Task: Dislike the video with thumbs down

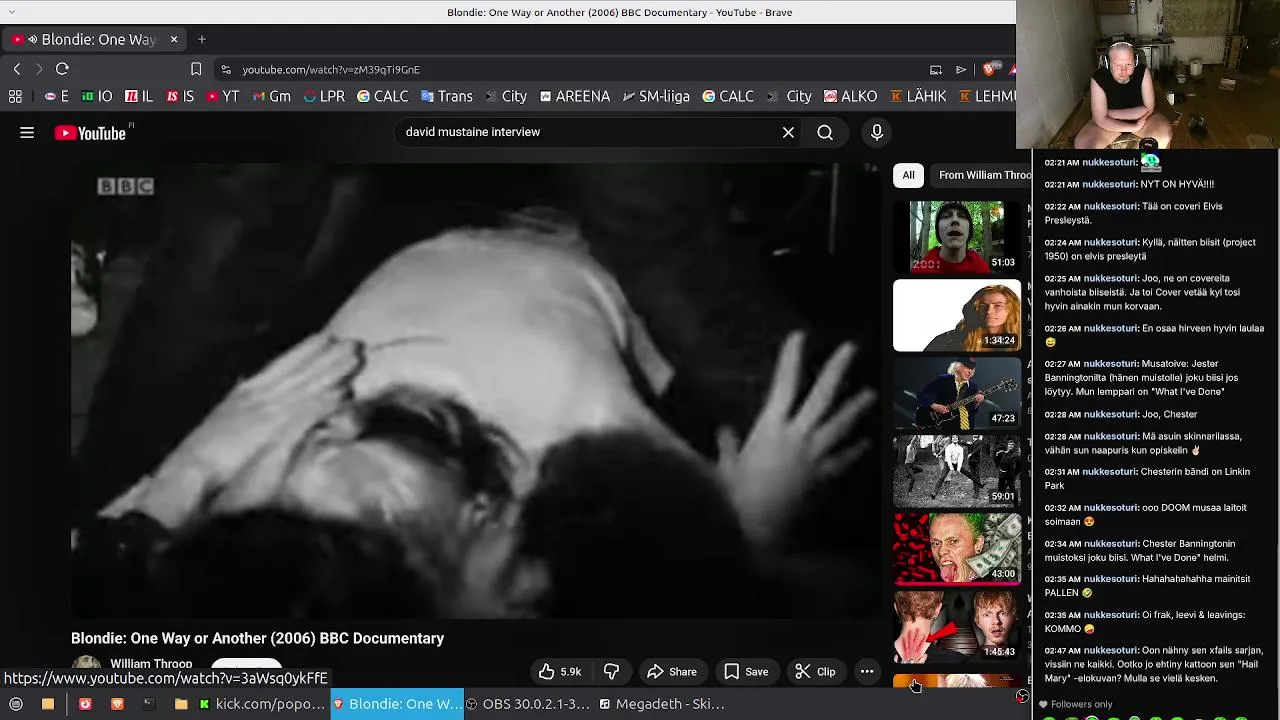Action: pos(612,672)
